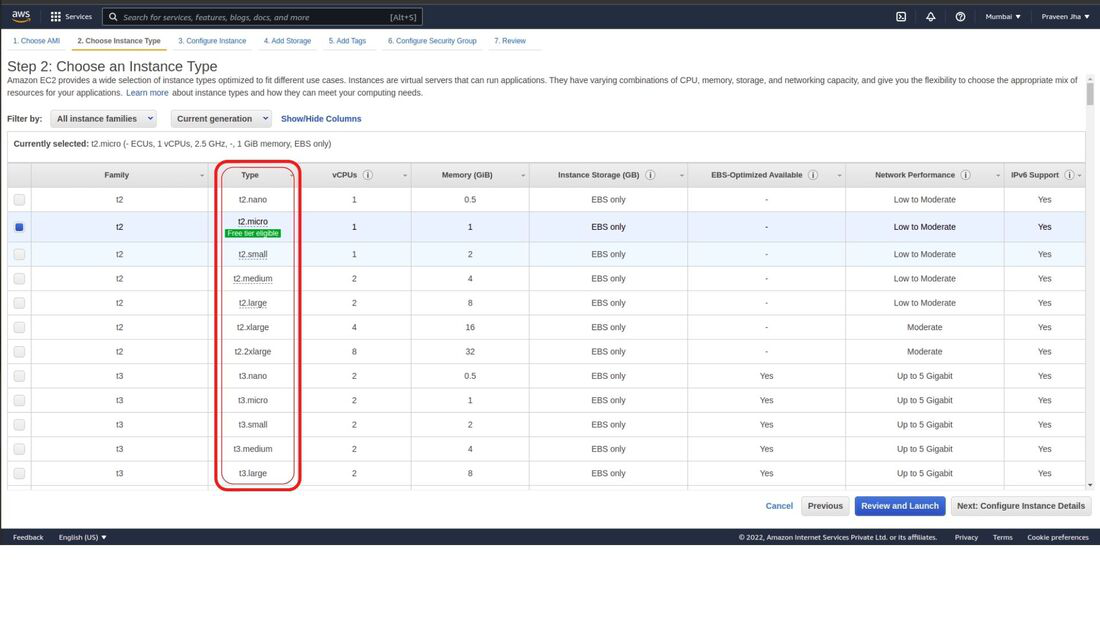This screenshot has height=619, width=1100.
Task: Click the Free tier eligible badge
Action: coord(253,233)
